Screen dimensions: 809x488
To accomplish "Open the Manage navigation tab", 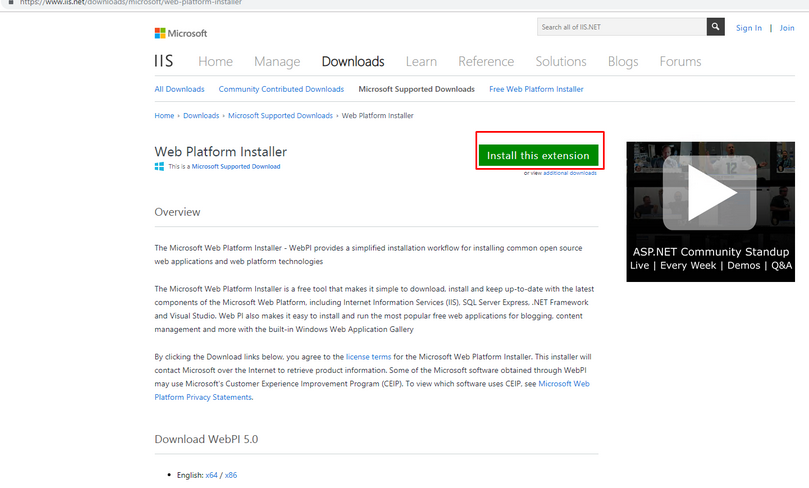I will pos(277,61).
